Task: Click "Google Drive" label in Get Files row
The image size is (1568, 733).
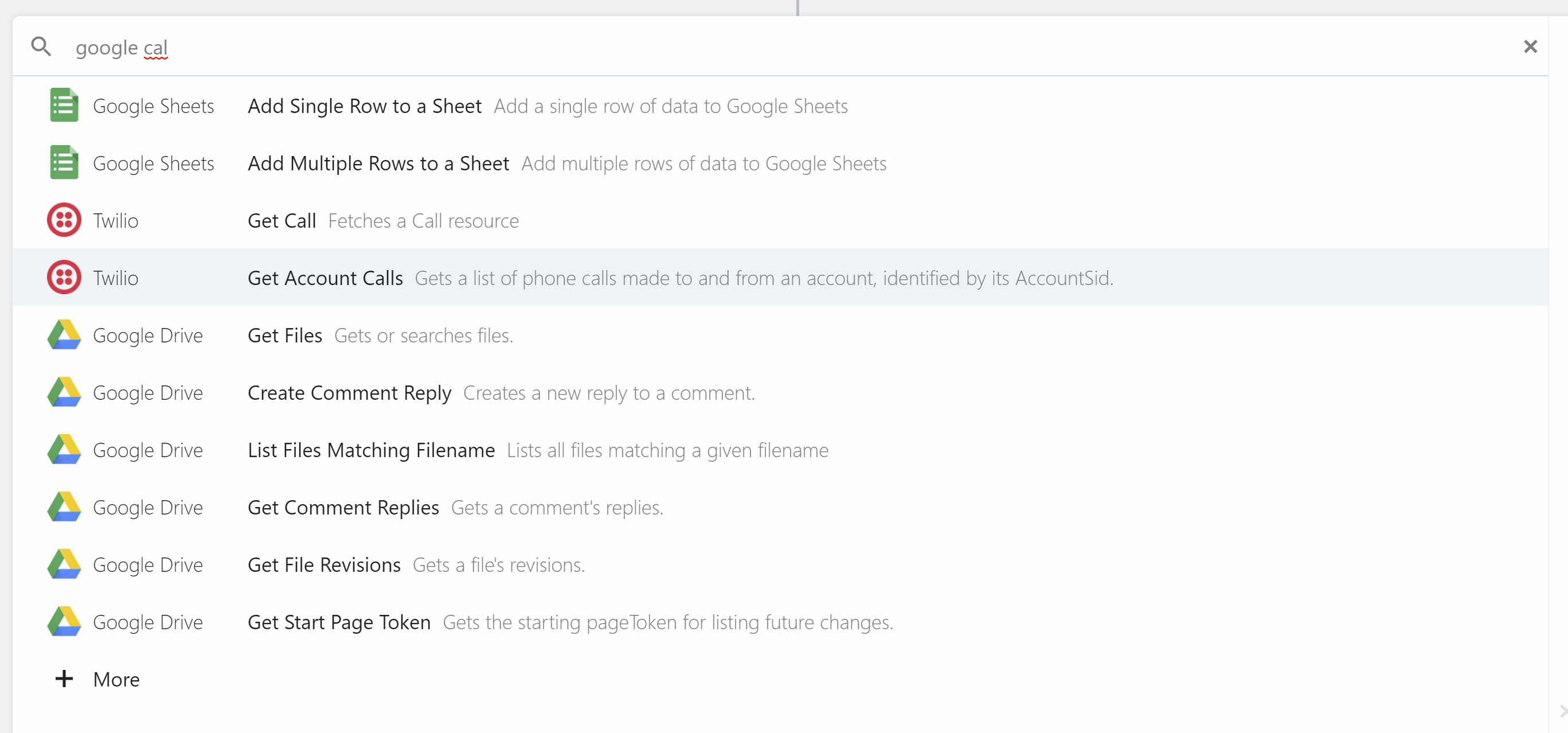Action: (148, 335)
